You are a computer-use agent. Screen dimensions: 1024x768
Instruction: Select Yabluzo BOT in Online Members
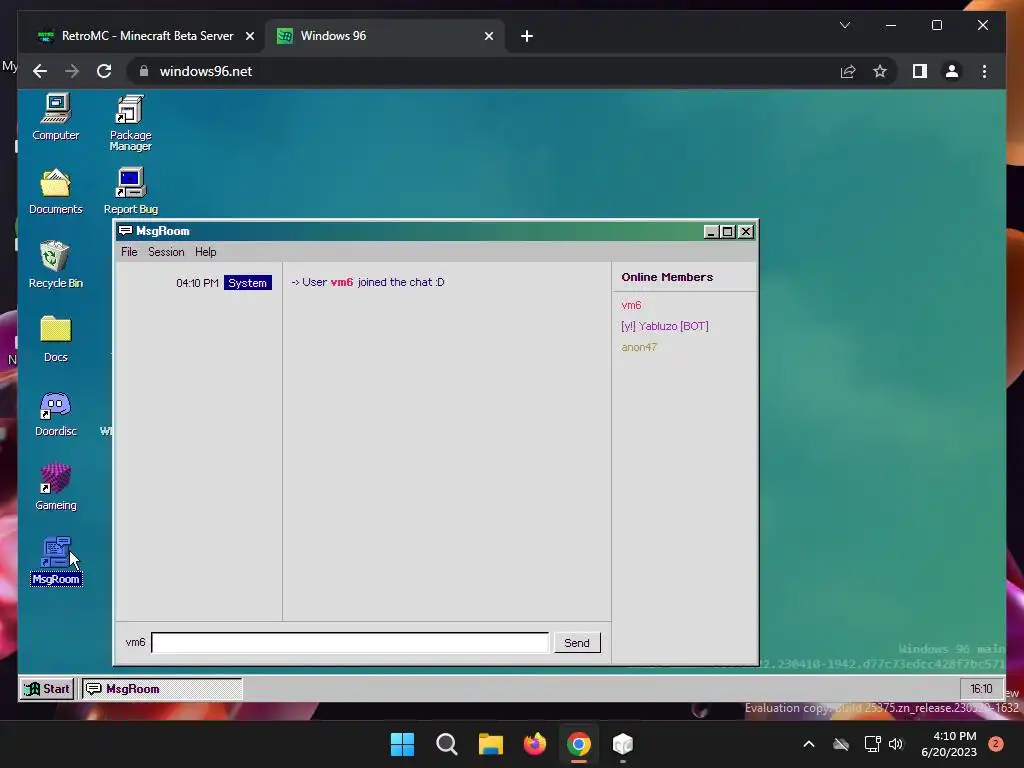pos(664,326)
